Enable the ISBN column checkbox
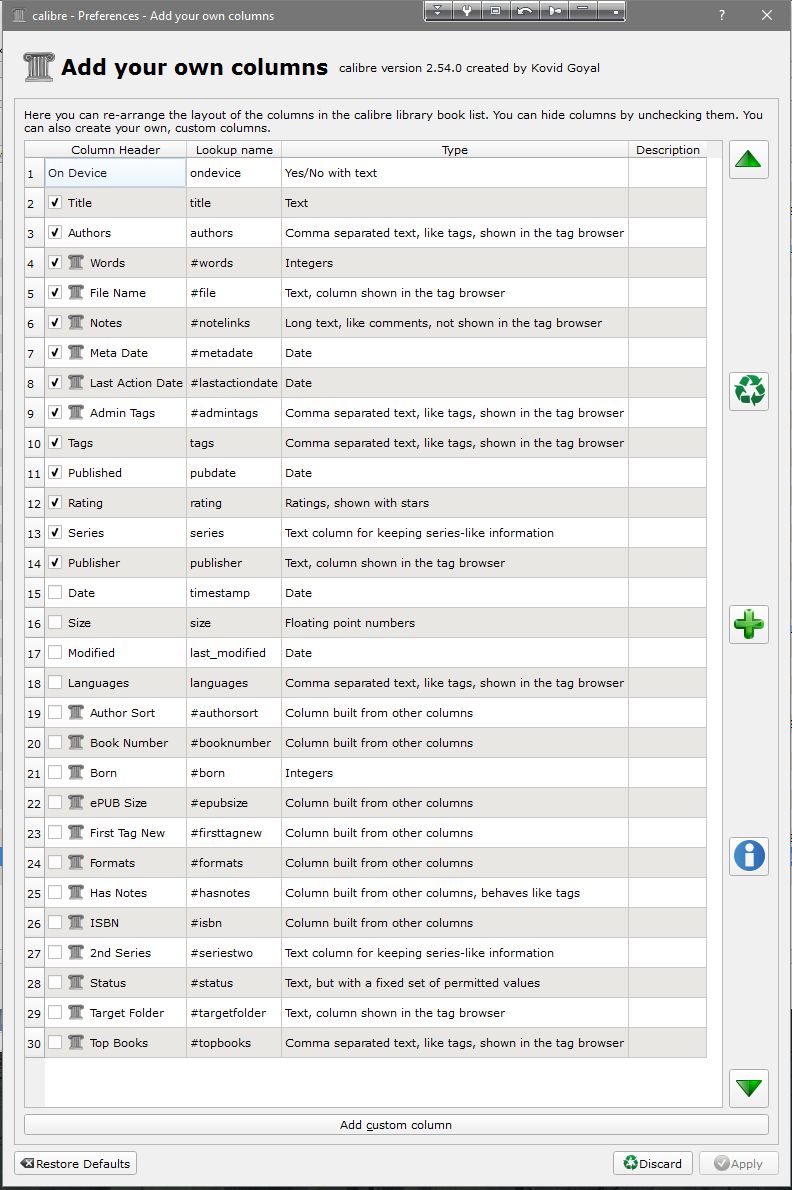This screenshot has width=792, height=1190. (x=55, y=922)
